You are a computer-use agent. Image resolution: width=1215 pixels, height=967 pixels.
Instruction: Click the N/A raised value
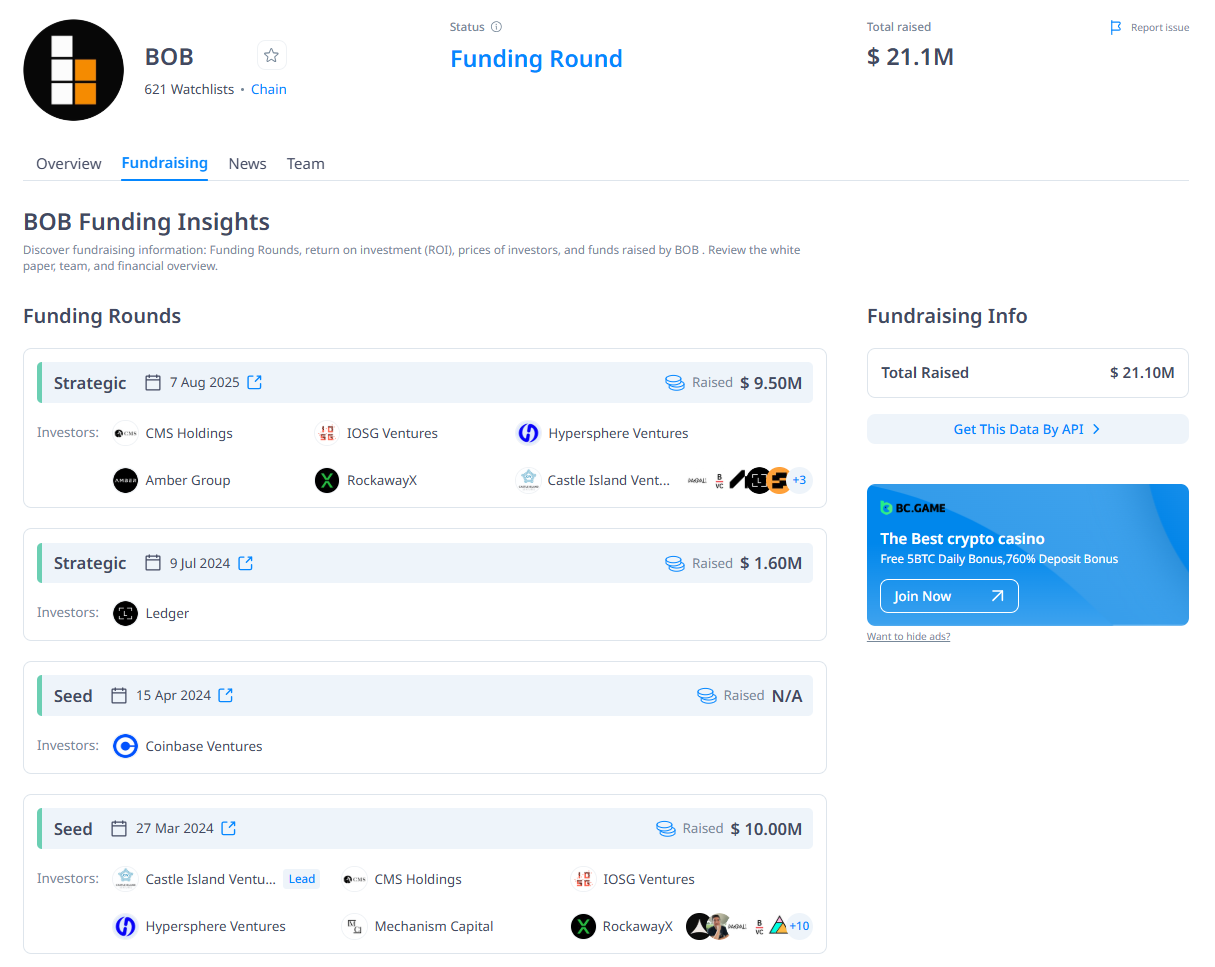point(787,695)
